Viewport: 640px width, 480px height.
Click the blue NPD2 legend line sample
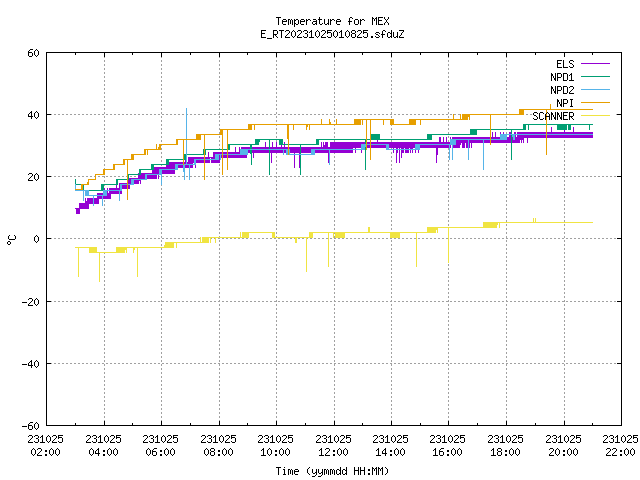595,89
